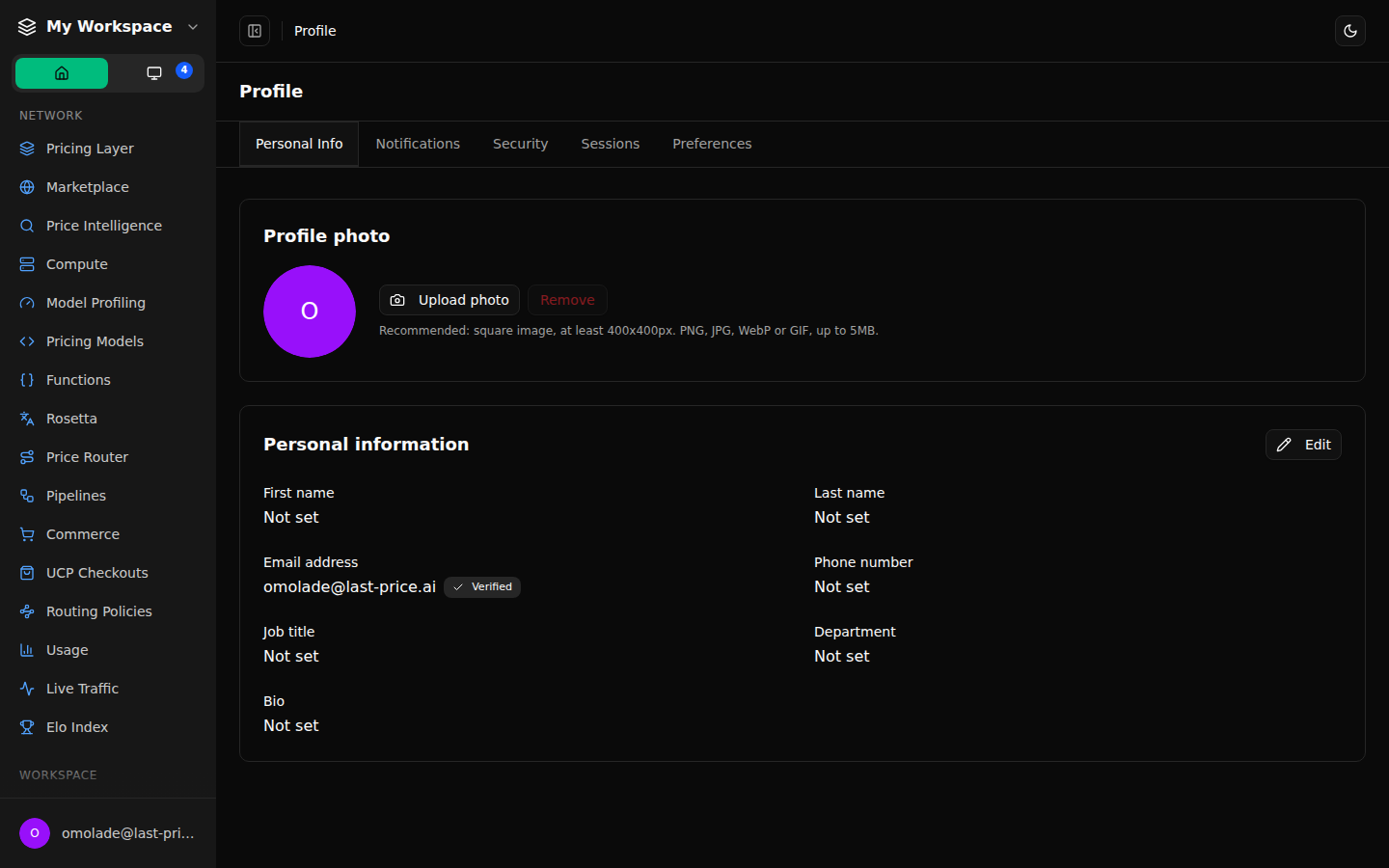Open the Sessions tab

tap(611, 144)
